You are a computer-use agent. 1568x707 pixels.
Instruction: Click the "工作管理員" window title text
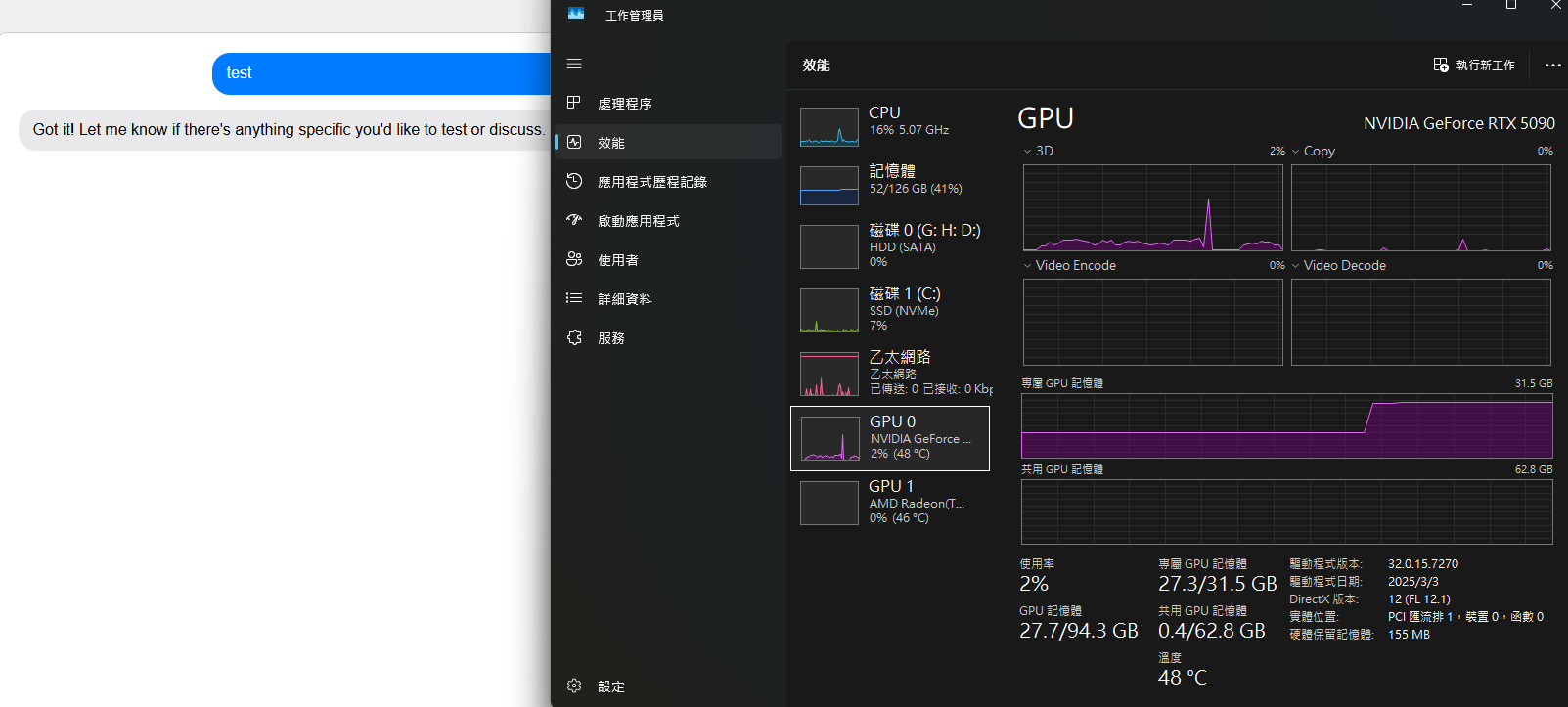635,15
